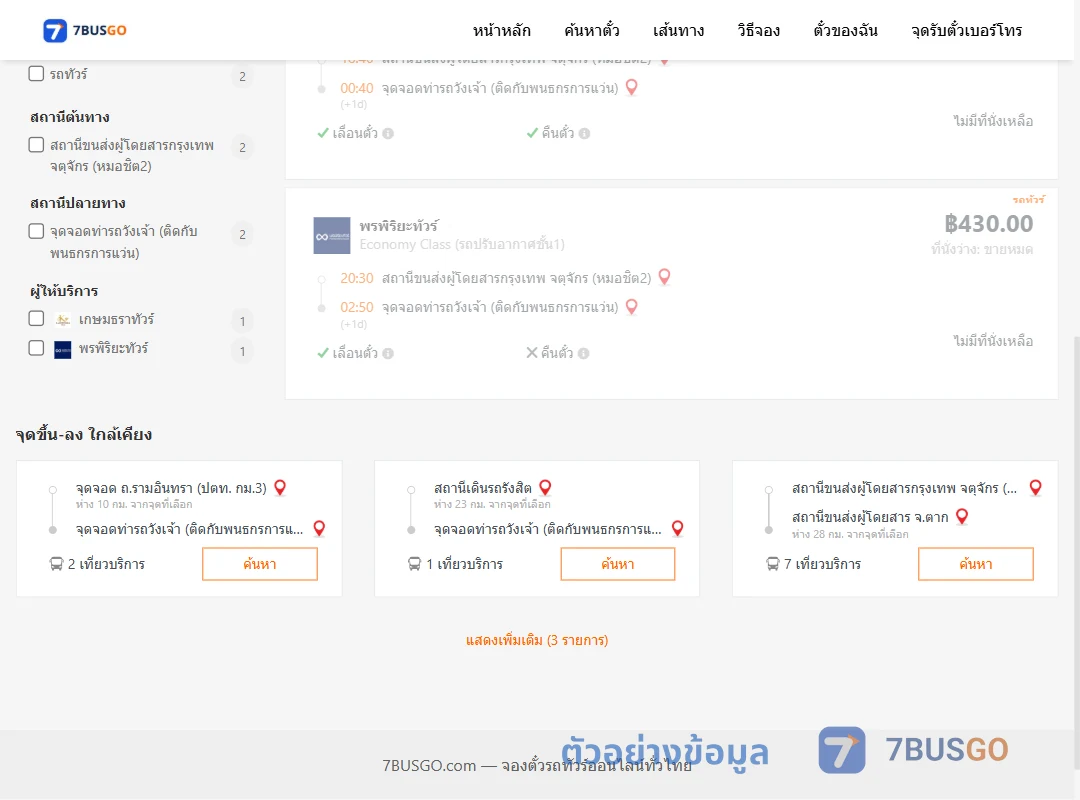Open map pin beside 02:50 arrival stop
Viewport: 1080px width, 800px height.
[631, 307]
